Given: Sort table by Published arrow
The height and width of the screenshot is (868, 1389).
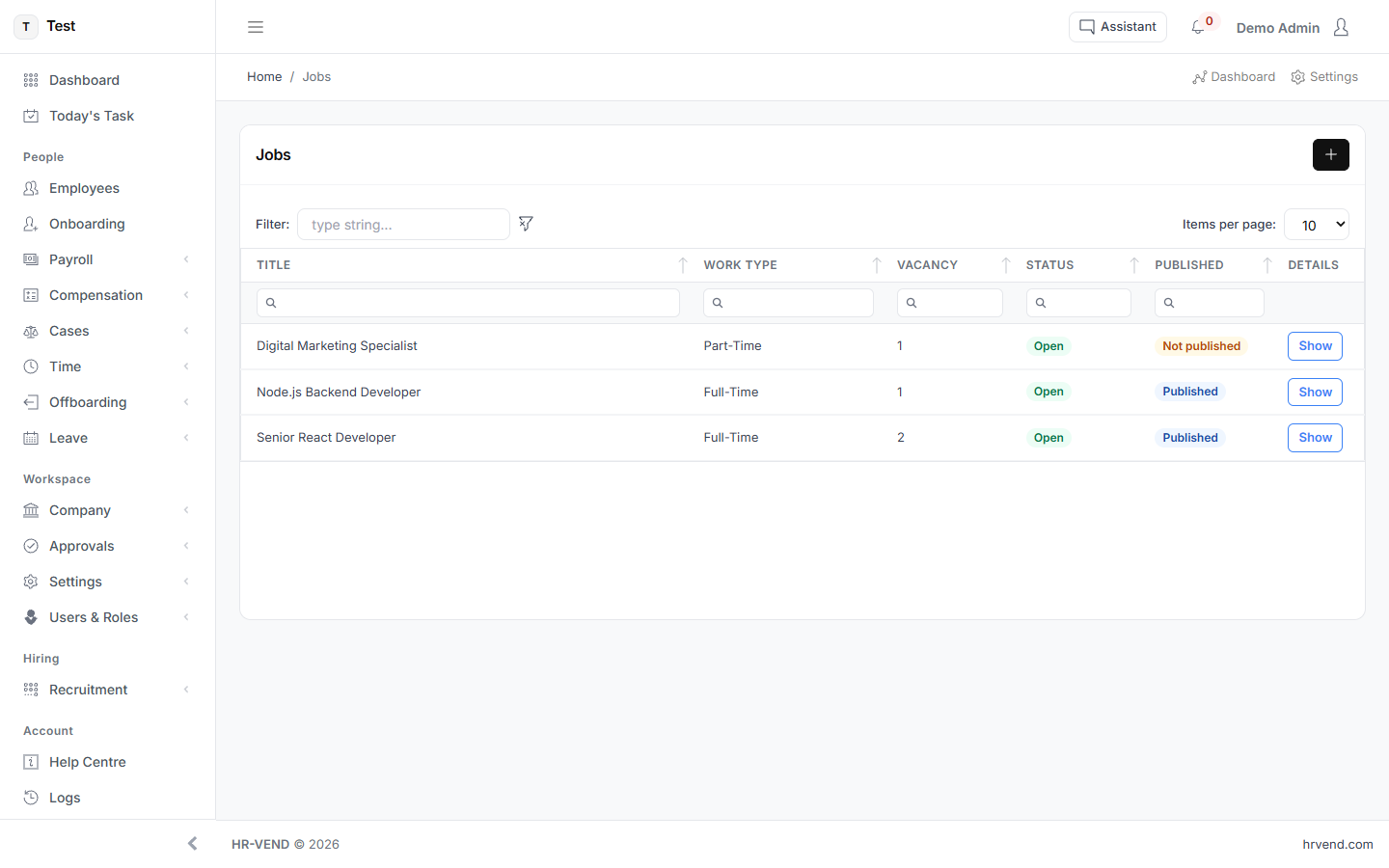Looking at the screenshot, I should (x=1267, y=265).
